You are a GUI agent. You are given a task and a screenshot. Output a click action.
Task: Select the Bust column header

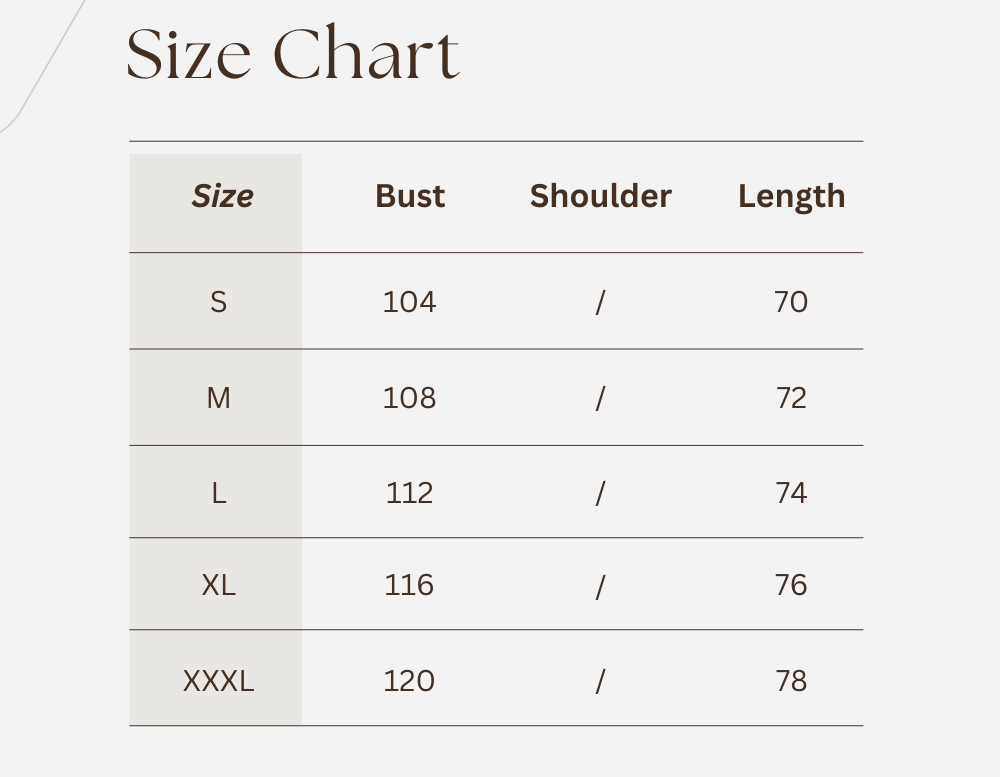(x=410, y=196)
